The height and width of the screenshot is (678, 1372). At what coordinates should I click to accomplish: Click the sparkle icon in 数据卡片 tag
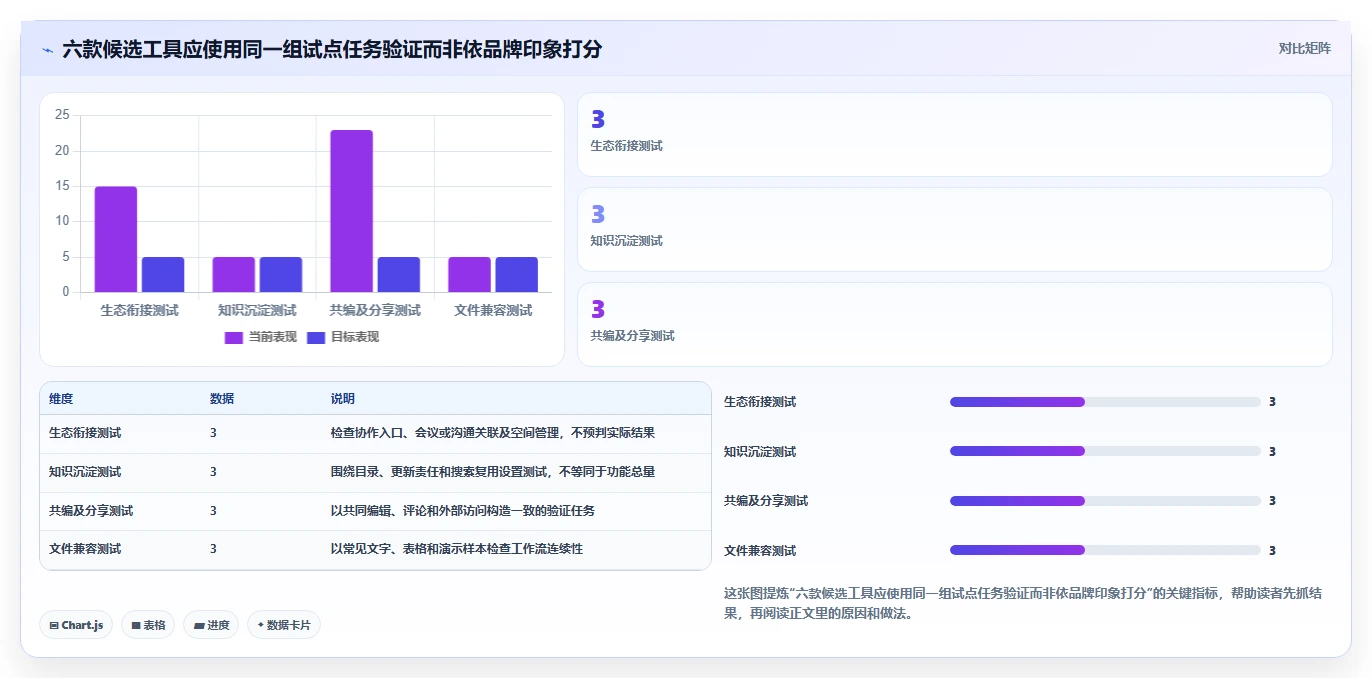click(261, 625)
